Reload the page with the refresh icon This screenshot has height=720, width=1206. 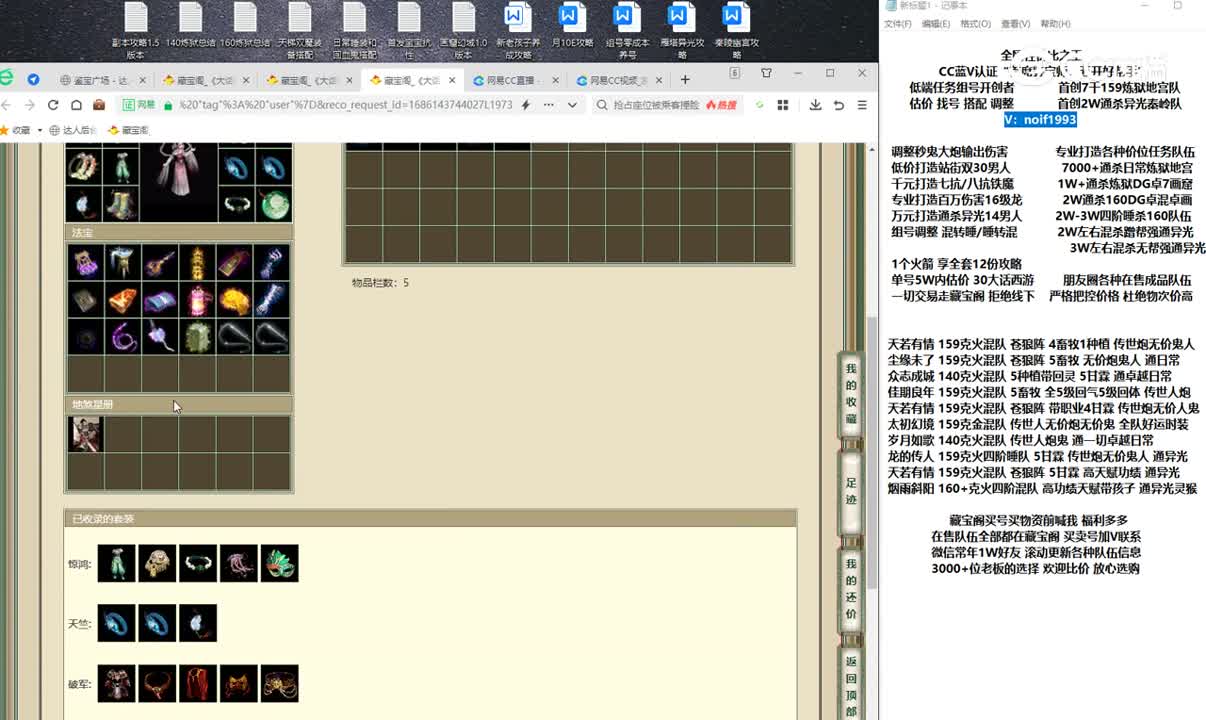(x=52, y=105)
